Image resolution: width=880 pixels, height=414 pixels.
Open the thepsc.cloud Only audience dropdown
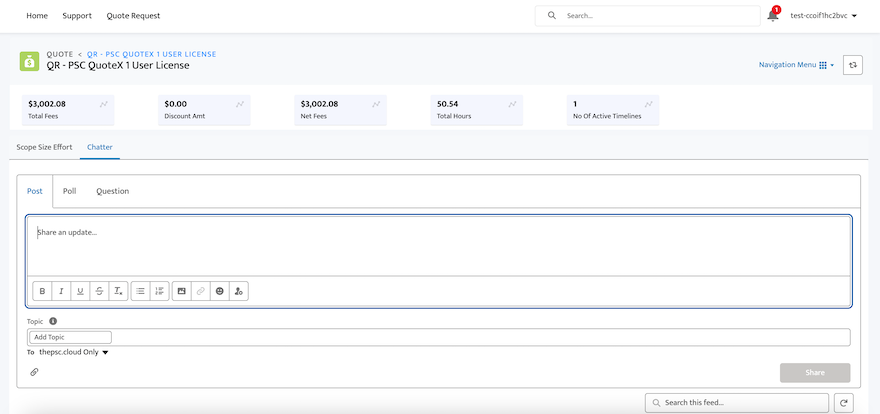point(74,352)
